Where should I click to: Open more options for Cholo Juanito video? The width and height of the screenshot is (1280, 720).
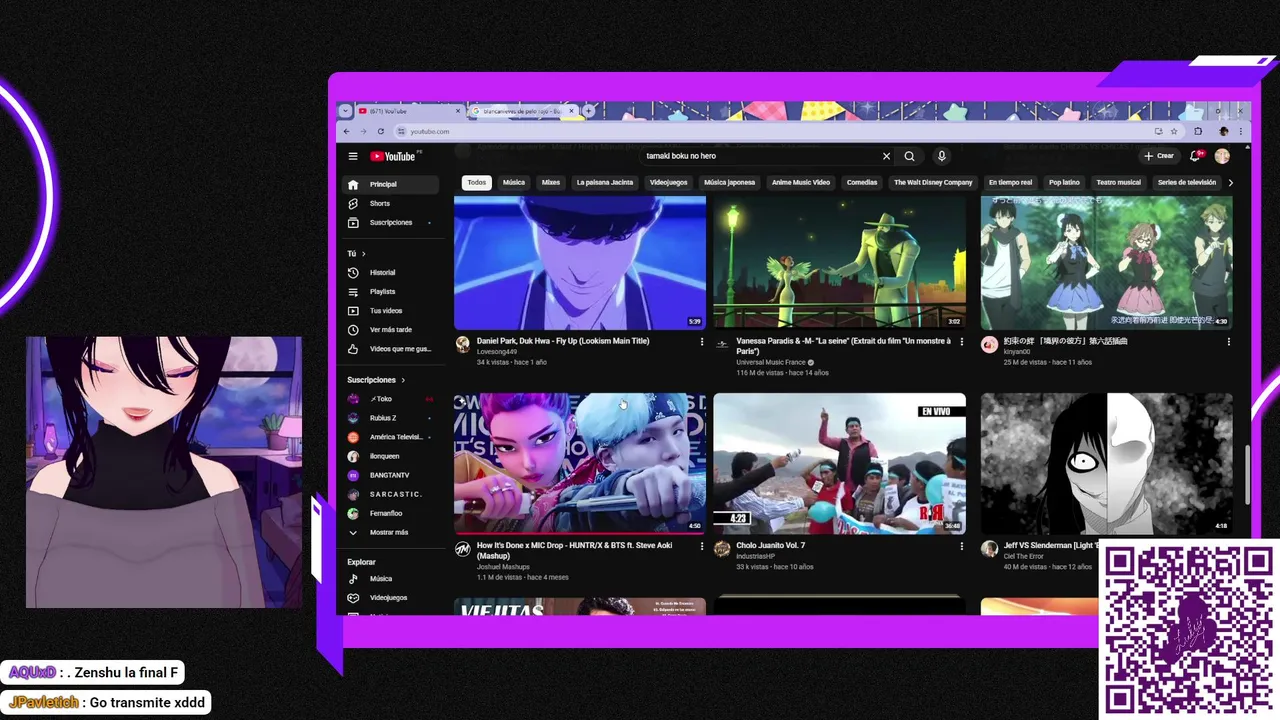962,547
